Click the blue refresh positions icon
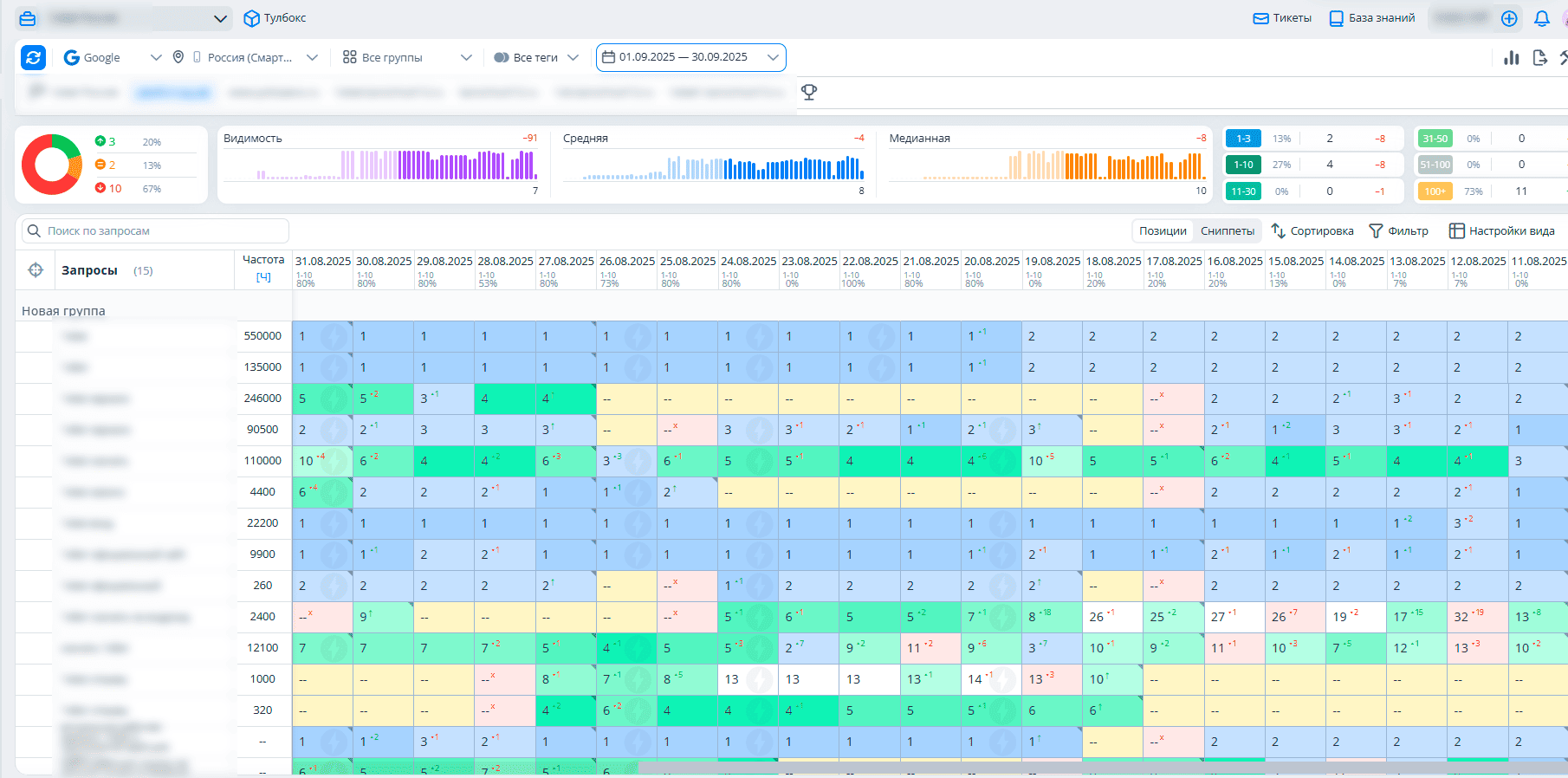Screen dimensions: 1568x778 click(34, 57)
